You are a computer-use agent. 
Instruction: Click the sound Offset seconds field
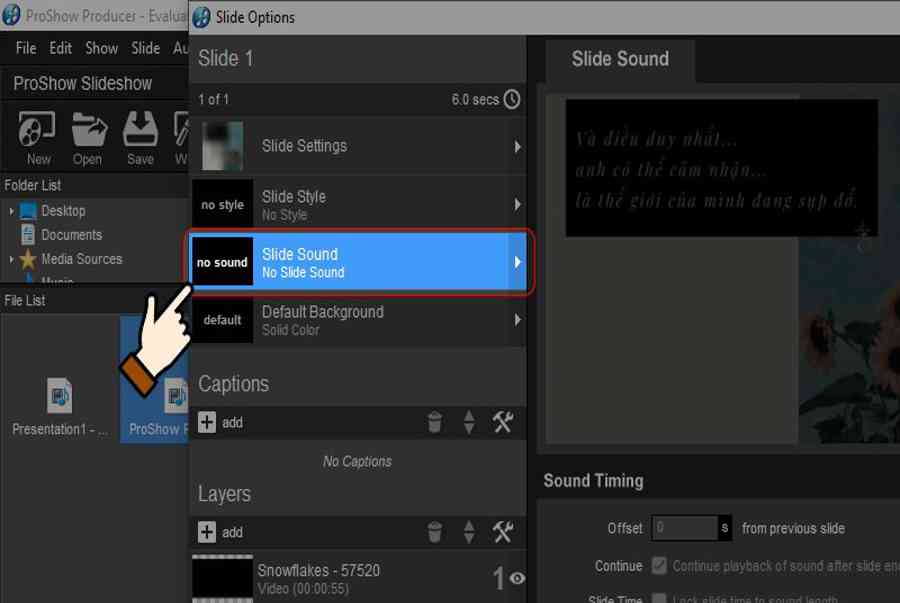click(685, 528)
